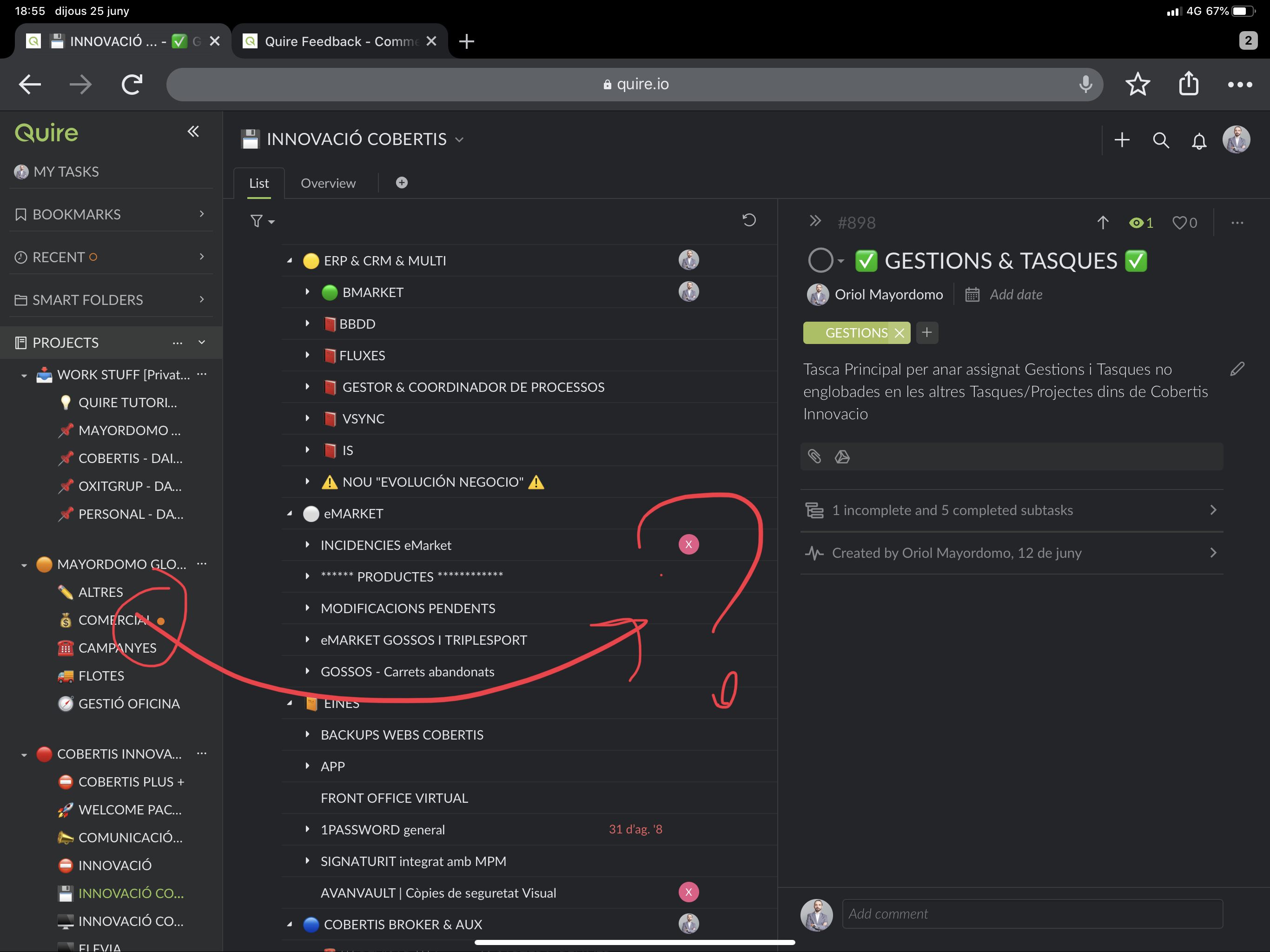This screenshot has height=952, width=1270.
Task: Open PROJECTS section options ellipsis
Action: pos(178,343)
